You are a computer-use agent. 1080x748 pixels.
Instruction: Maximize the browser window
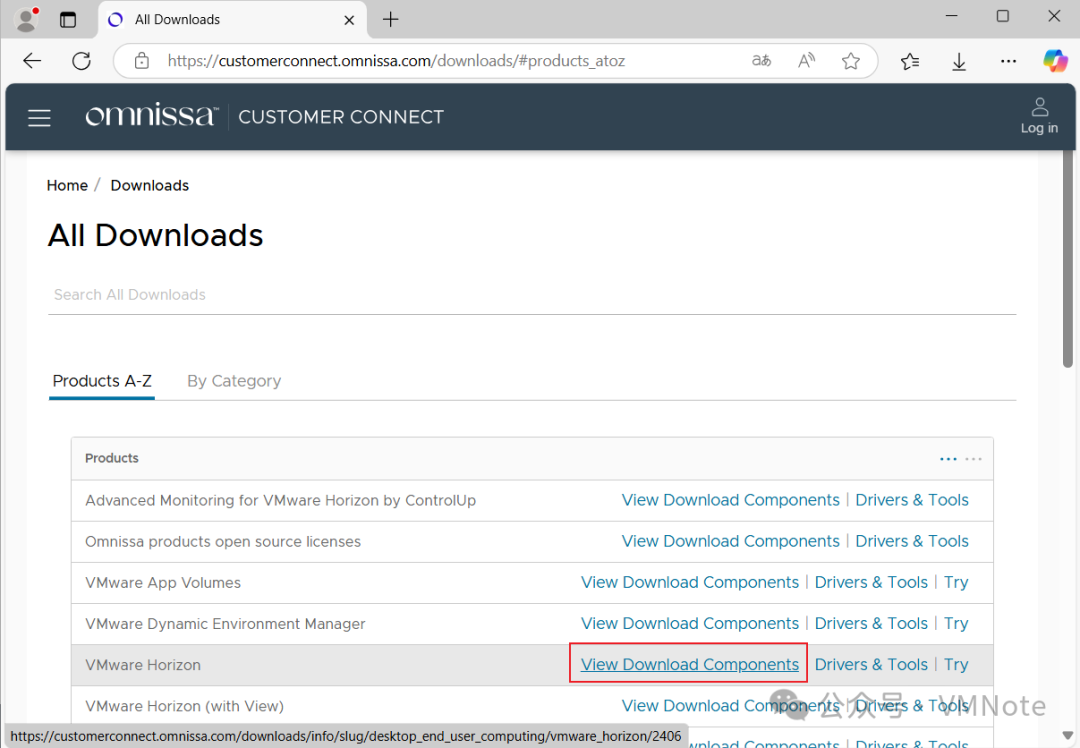point(1003,16)
